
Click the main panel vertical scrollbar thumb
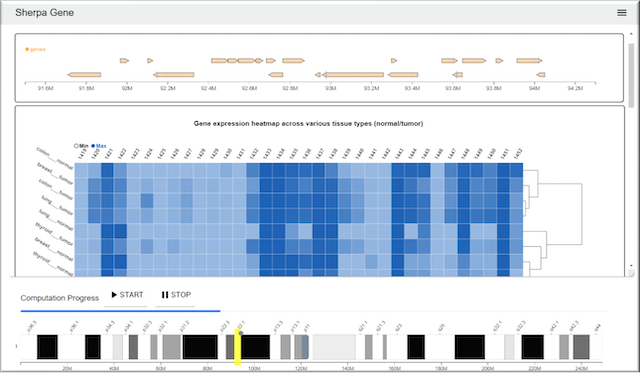click(631, 75)
